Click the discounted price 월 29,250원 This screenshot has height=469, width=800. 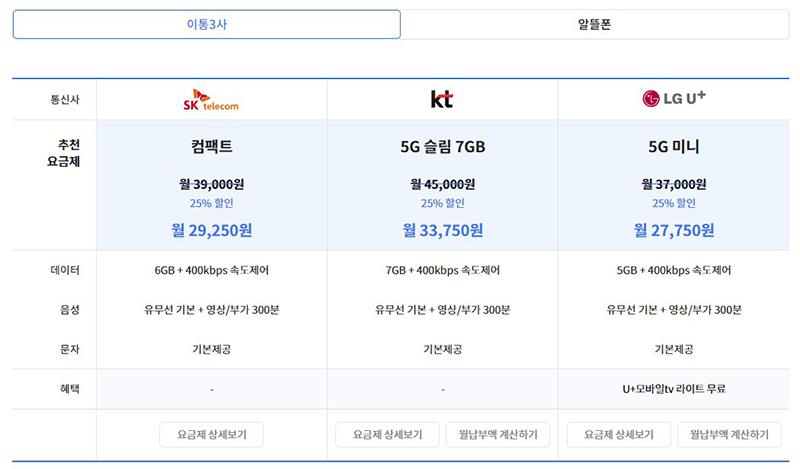tap(211, 230)
